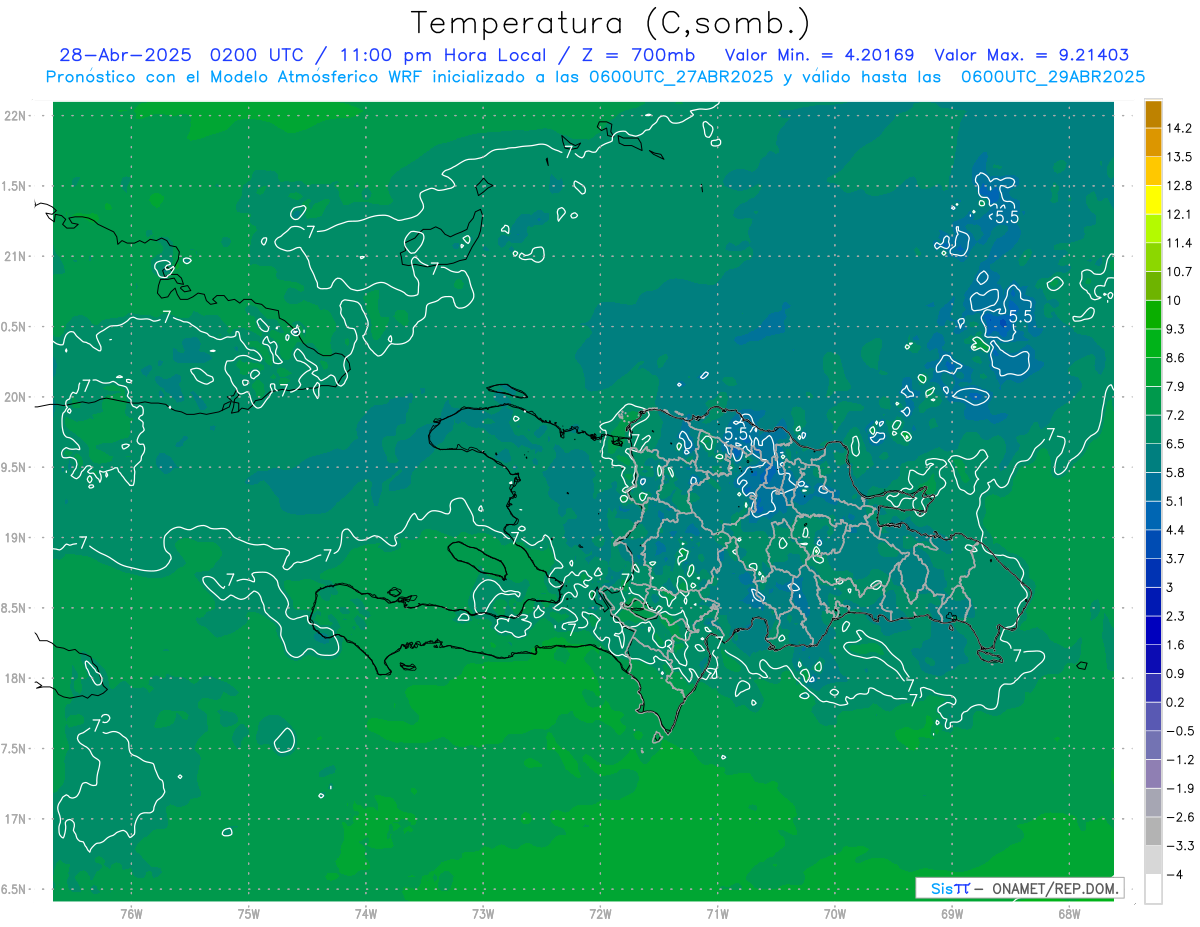Click the '13.5' colorbar value

point(1180,157)
